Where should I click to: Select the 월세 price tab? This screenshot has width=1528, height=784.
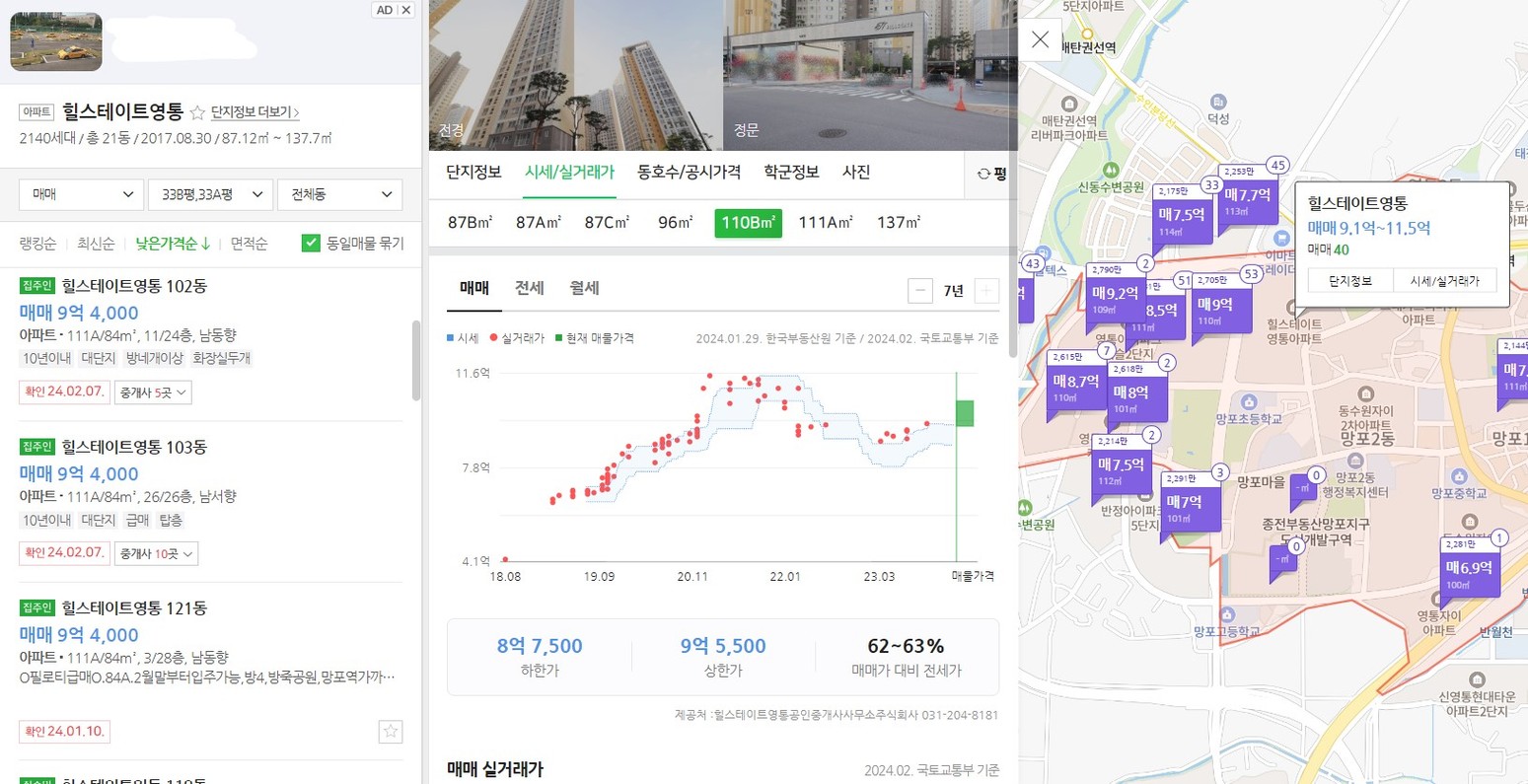click(584, 288)
